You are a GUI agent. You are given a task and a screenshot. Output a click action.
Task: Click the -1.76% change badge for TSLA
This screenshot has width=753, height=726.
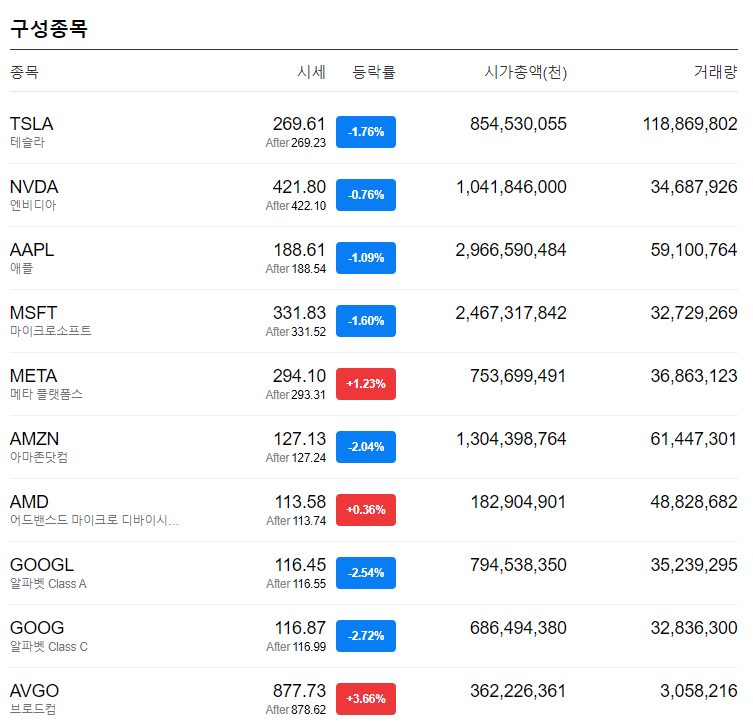coord(366,132)
